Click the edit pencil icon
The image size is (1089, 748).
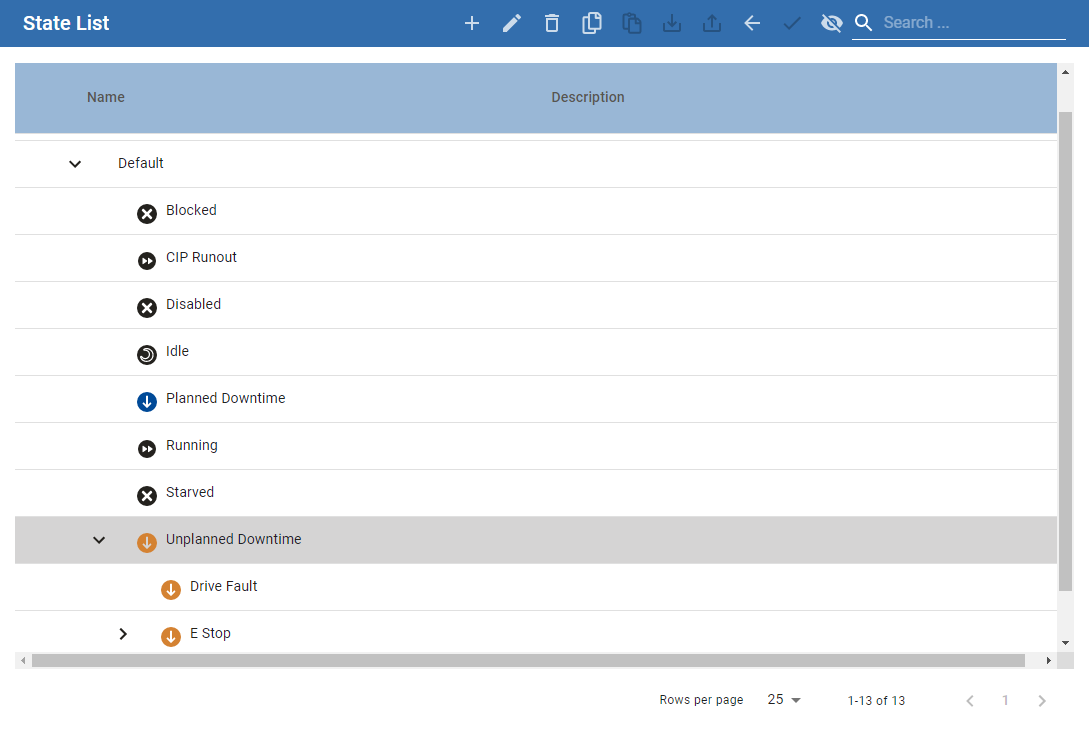click(x=512, y=23)
